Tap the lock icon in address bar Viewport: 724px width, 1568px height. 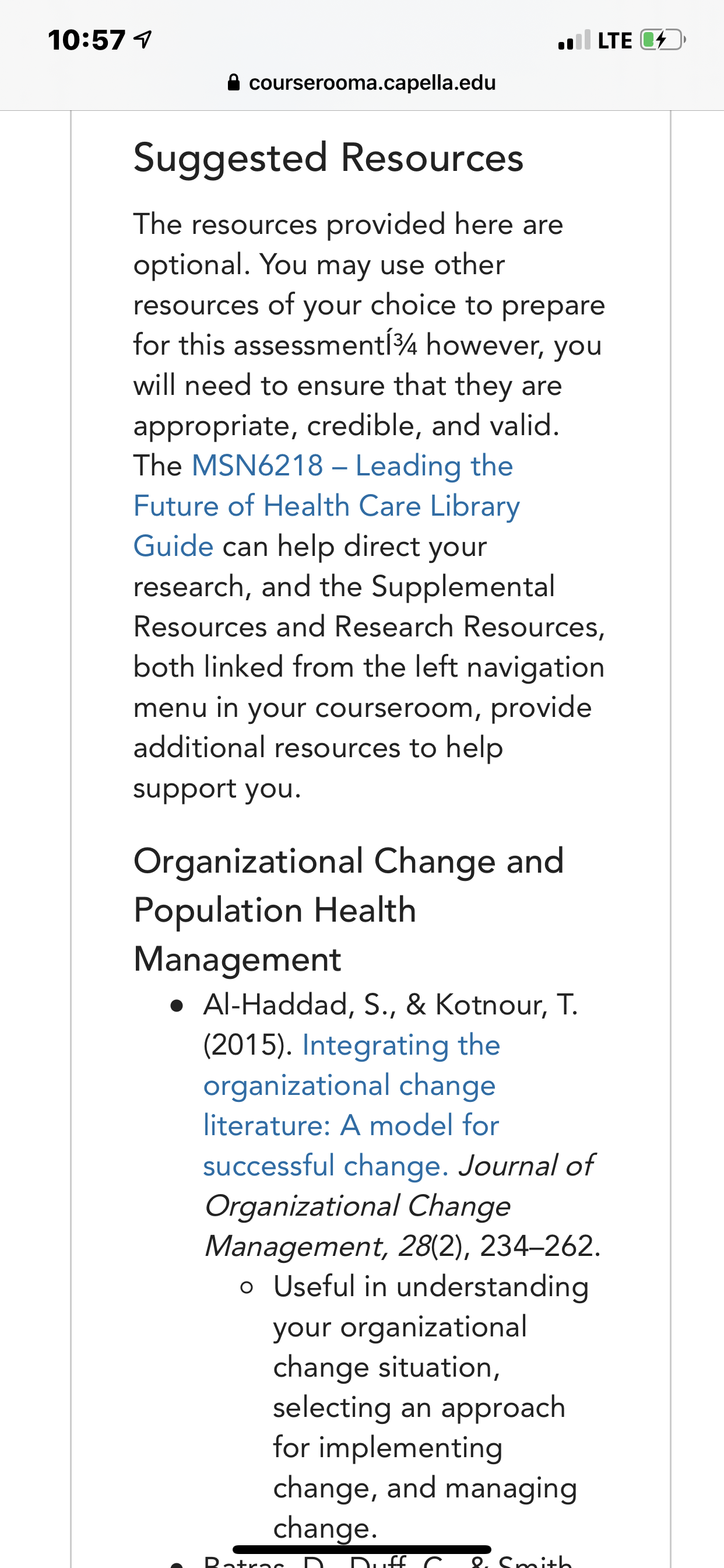point(233,82)
